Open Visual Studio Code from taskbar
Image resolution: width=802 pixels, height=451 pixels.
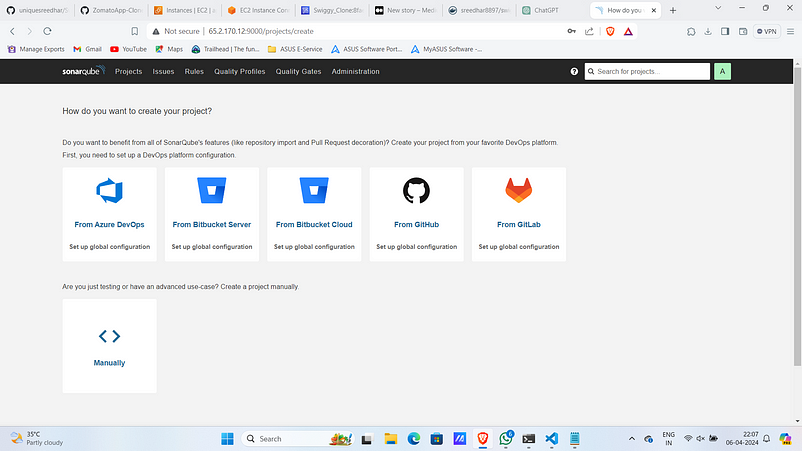point(551,439)
